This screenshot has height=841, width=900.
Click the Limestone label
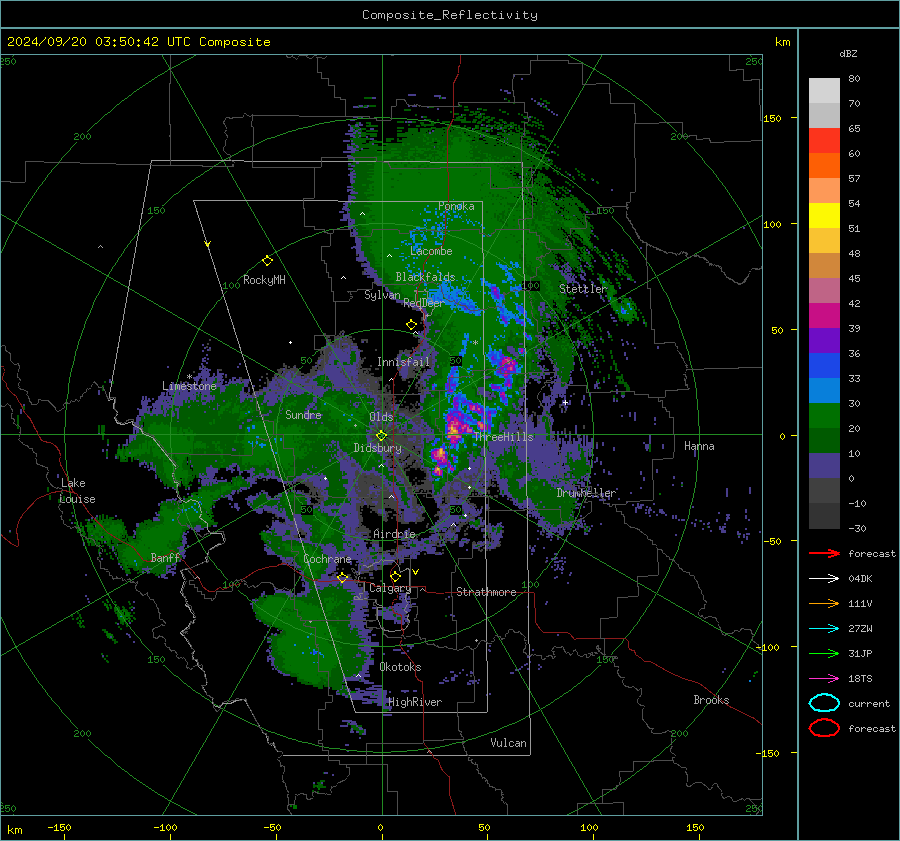(189, 386)
